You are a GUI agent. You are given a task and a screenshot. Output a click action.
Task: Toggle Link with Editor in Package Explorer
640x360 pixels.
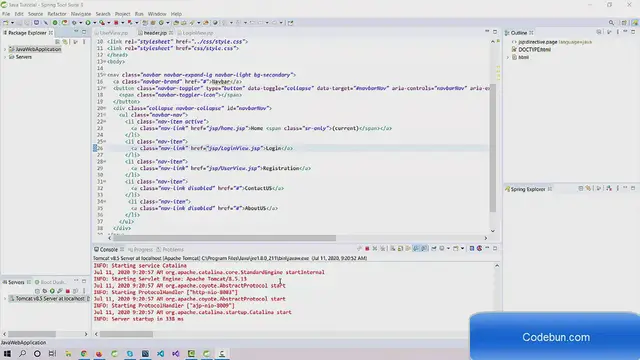coord(65,42)
